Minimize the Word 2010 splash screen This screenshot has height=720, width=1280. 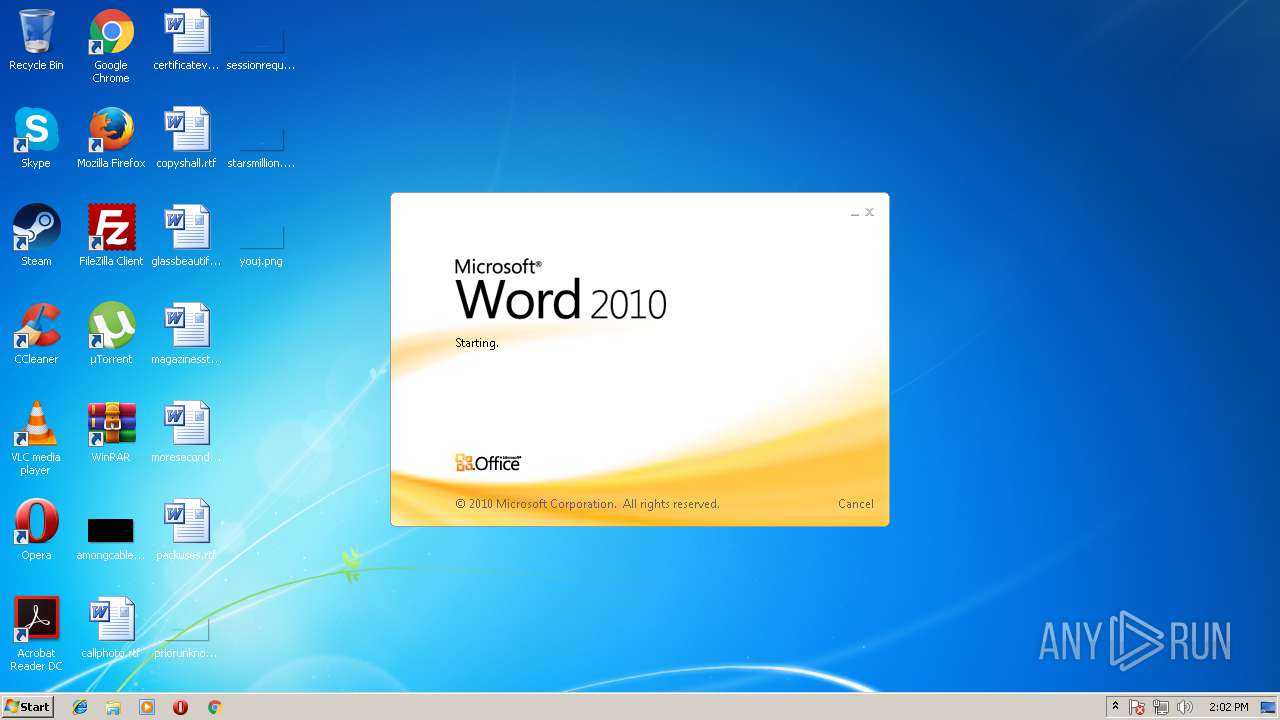point(855,213)
